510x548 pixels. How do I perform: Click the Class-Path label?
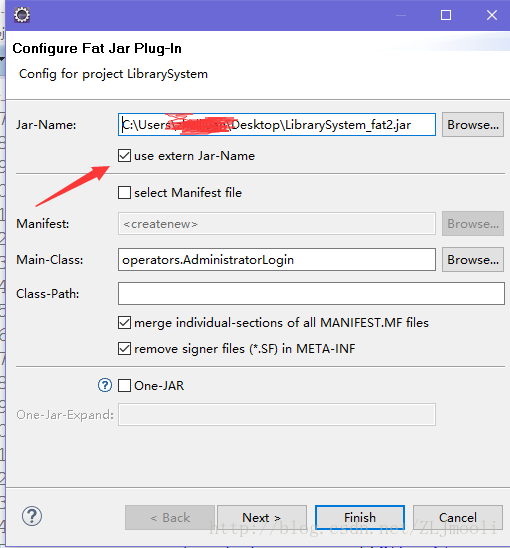tap(48, 294)
